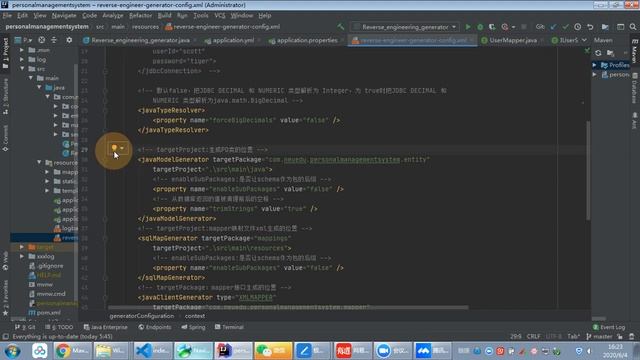Click generatorConfiguration breadcrumb
Viewport: 640px width, 360px height.
tap(142, 316)
